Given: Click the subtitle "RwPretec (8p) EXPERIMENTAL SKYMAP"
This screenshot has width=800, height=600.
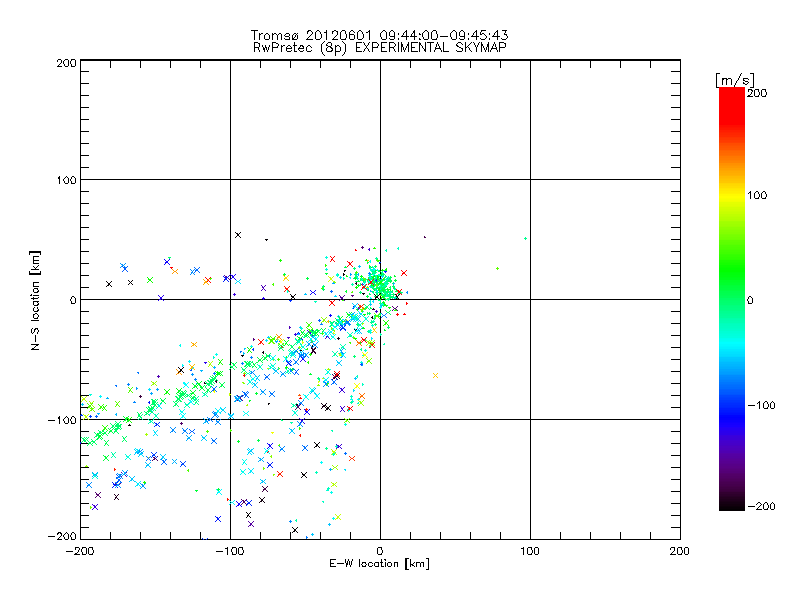Looking at the screenshot, I should pyautogui.click(x=380, y=48).
